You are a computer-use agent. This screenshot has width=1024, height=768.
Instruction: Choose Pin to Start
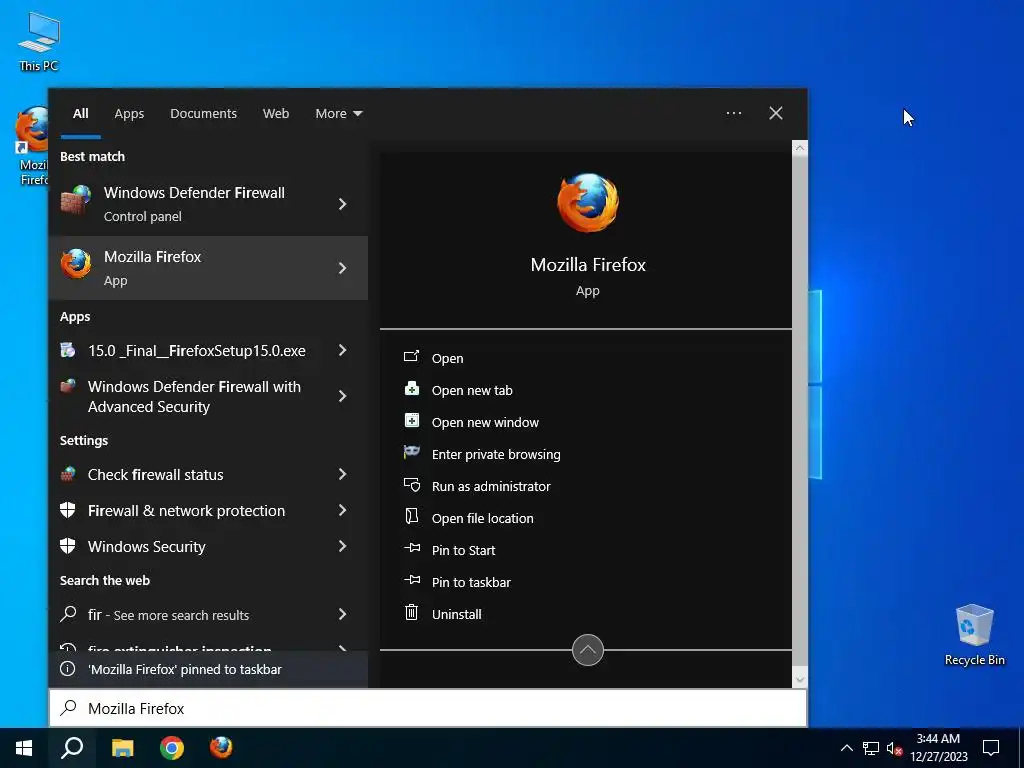463,550
